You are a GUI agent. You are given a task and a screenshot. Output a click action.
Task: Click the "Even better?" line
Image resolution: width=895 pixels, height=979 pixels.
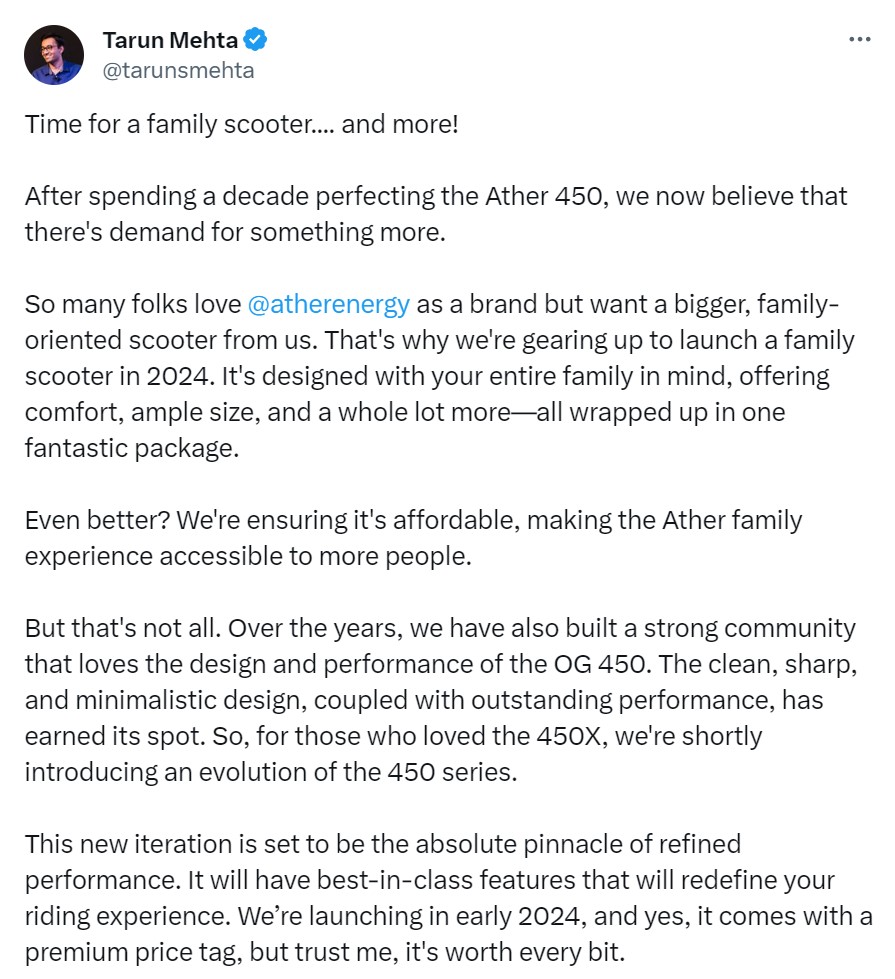point(413,521)
